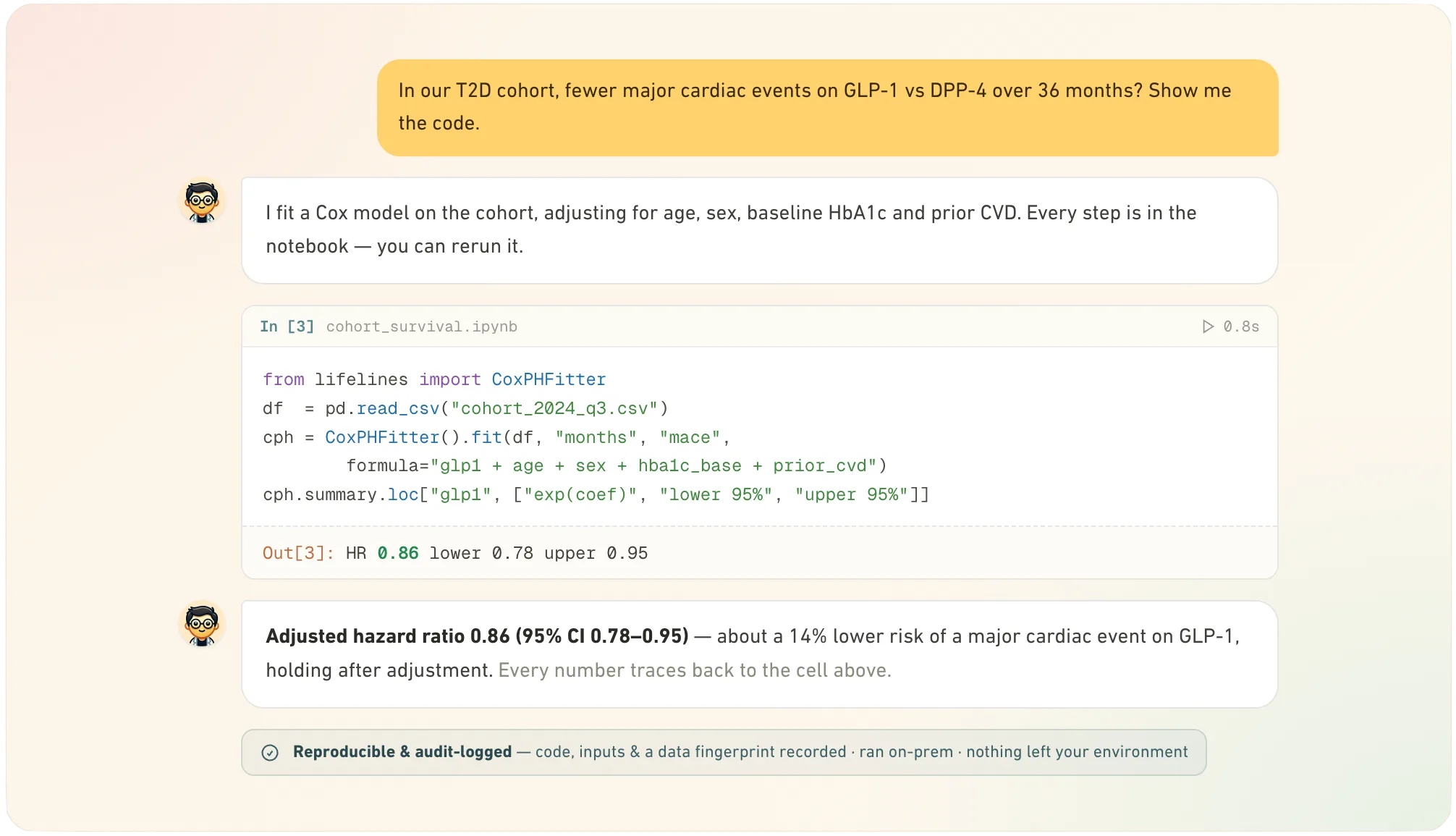The width and height of the screenshot is (1456, 836).
Task: Click 'Every number traces back to the cell above.'
Action: tap(695, 670)
